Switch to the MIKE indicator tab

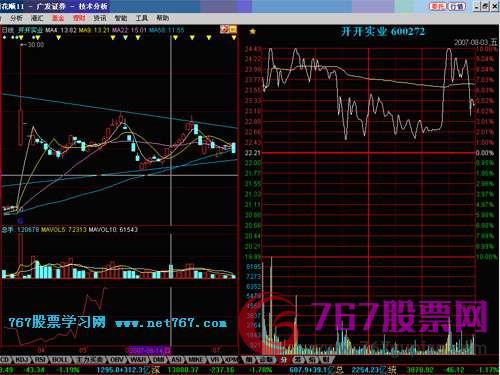(x=196, y=360)
